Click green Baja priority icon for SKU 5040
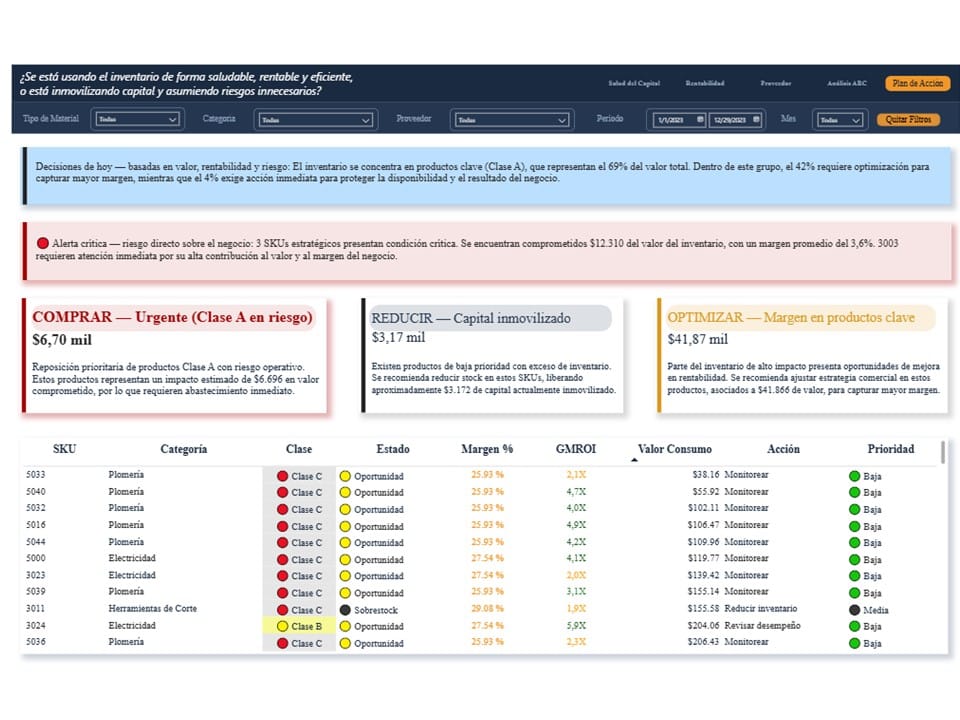This screenshot has width=960, height=720. [x=855, y=492]
